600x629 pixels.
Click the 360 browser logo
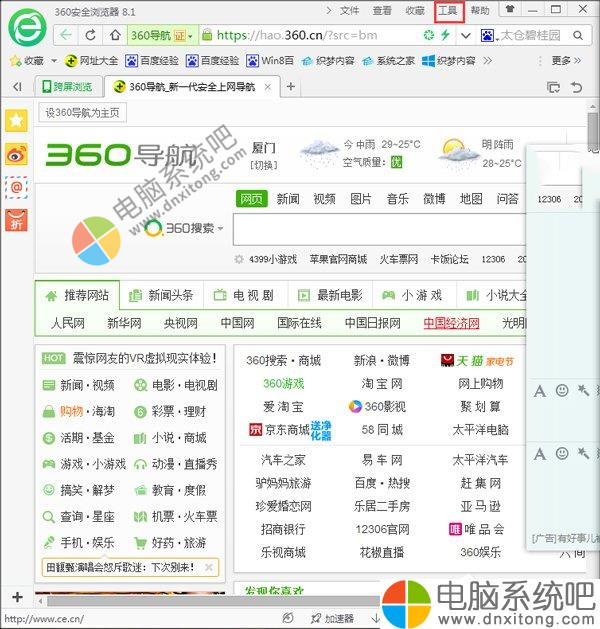[x=28, y=28]
